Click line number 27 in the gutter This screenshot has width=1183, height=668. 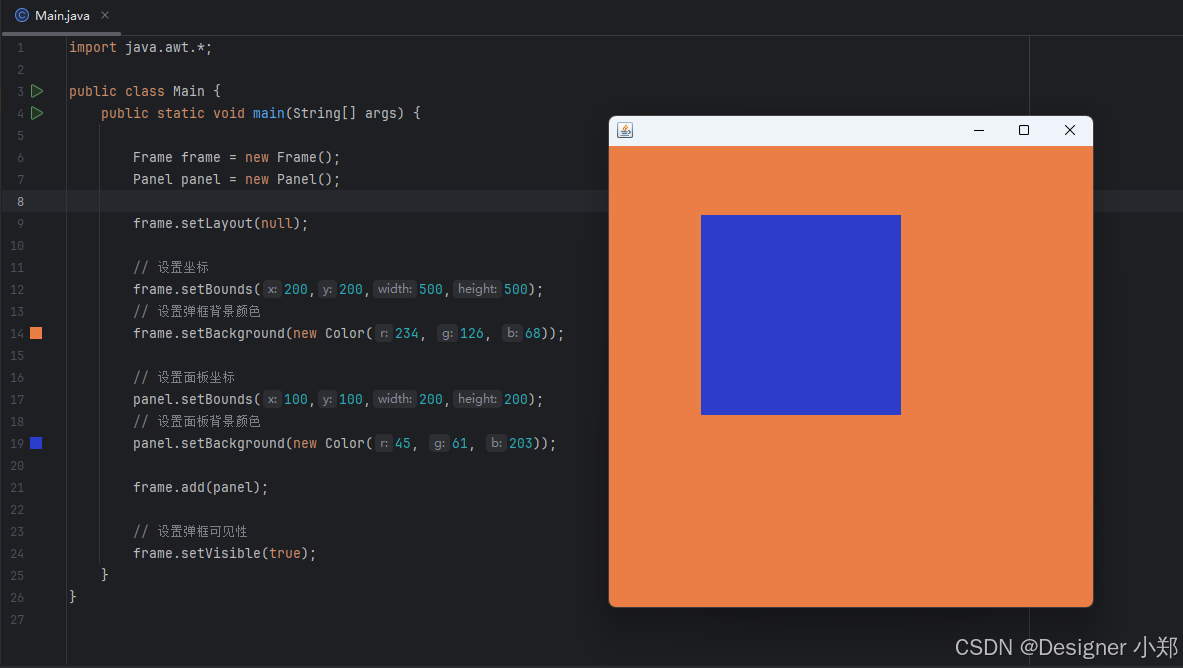pos(17,620)
